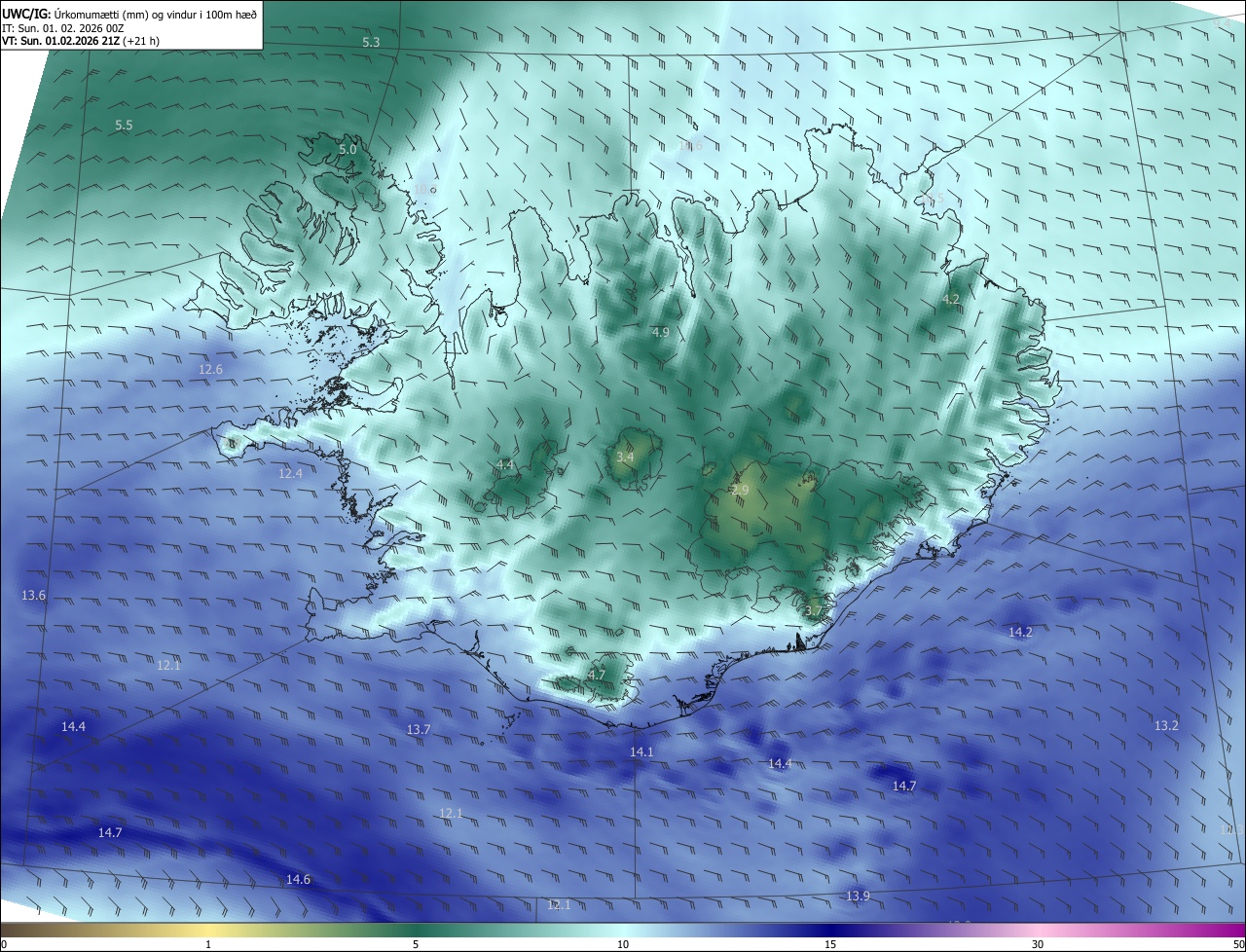1246x952 pixels.
Task: Click the 4.9 value label in north Iceland
Action: click(x=661, y=333)
